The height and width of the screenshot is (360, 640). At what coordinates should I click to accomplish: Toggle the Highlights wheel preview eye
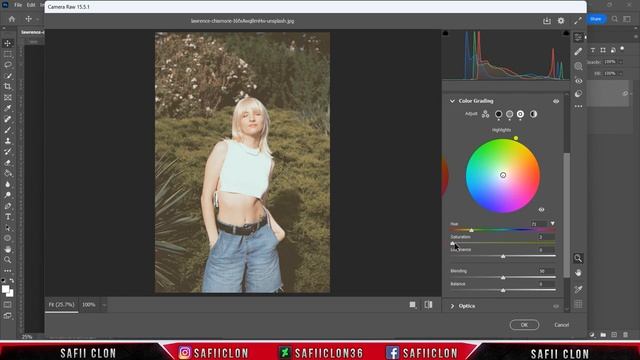click(541, 210)
